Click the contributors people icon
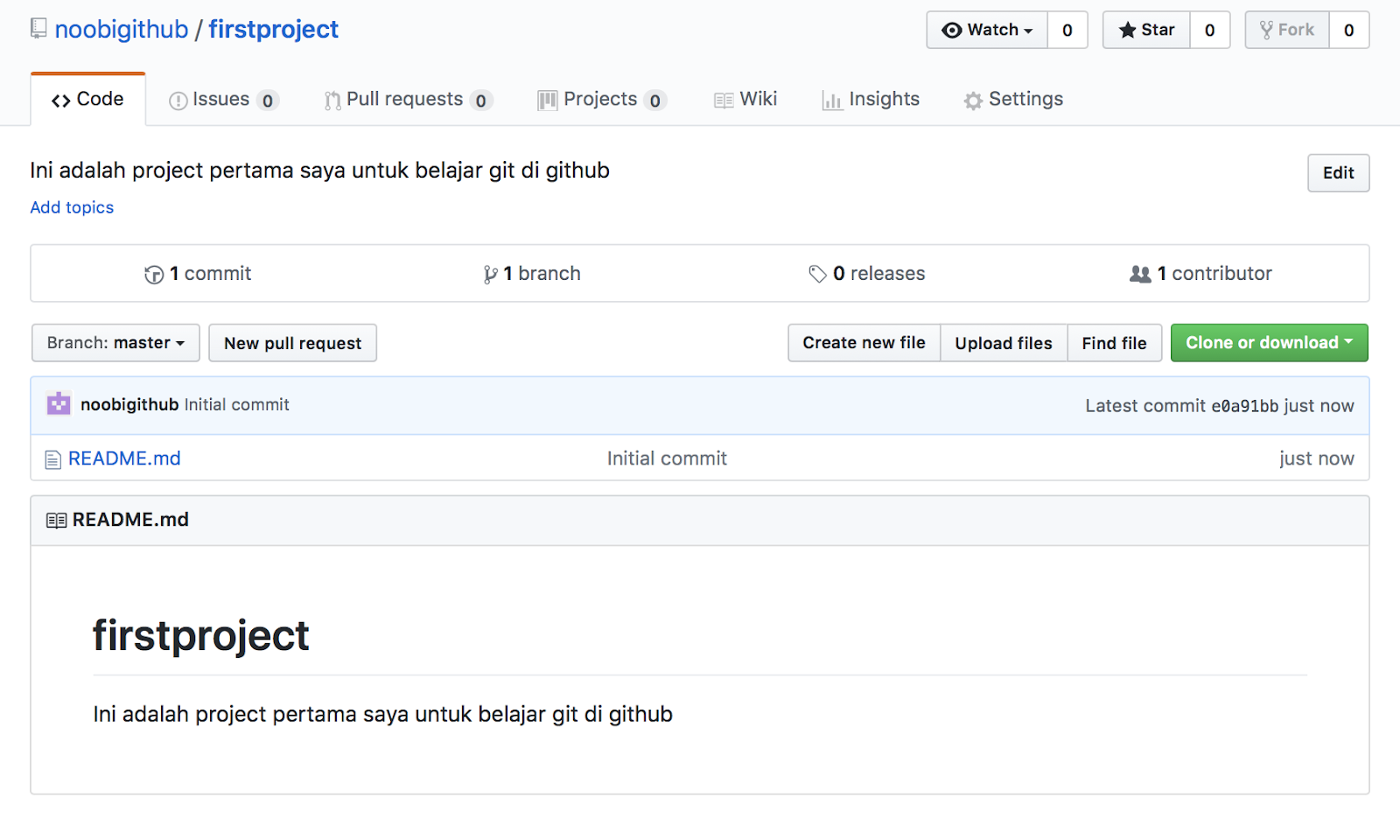Viewport: 1400px width, 840px height. pos(1140,275)
